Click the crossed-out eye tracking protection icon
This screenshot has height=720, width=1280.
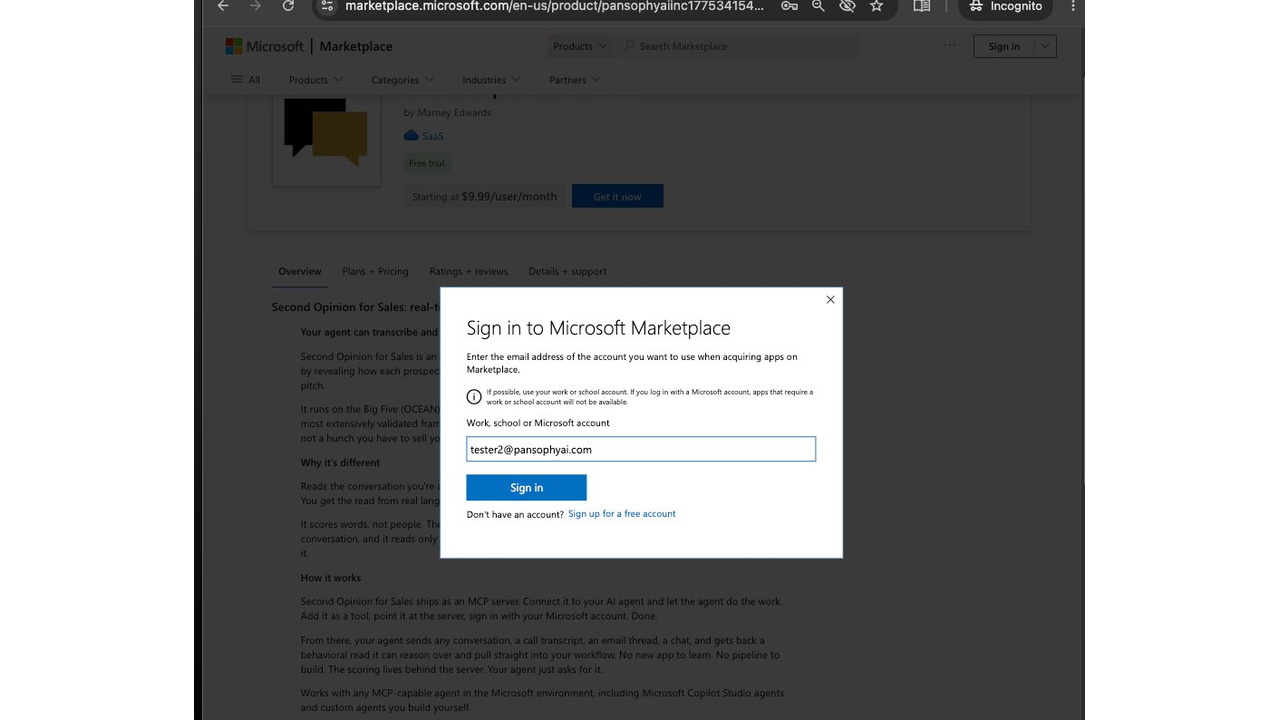pyautogui.click(x=847, y=6)
